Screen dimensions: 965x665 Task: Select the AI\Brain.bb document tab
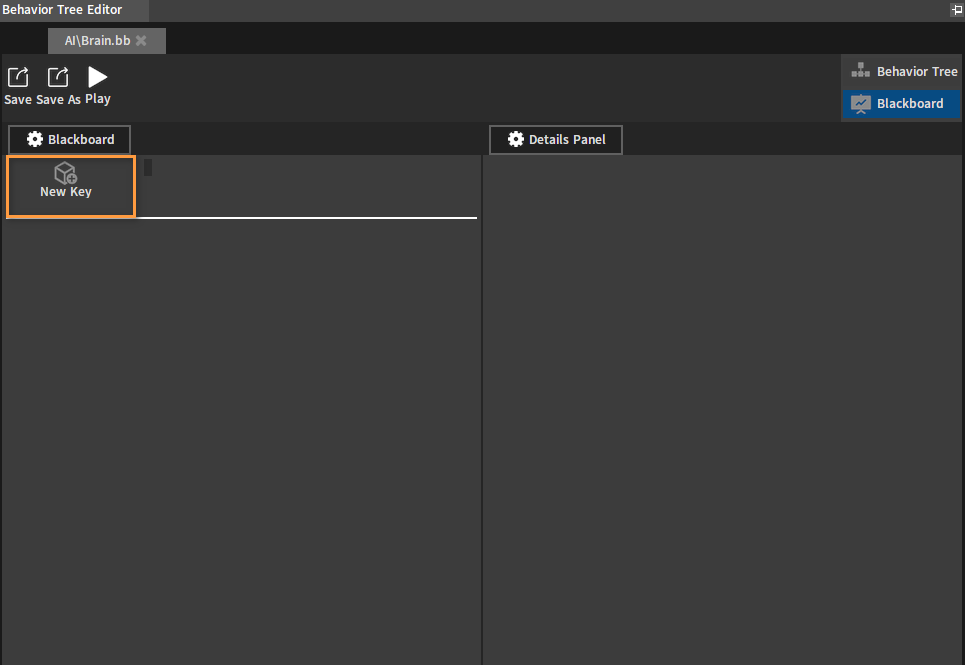[106, 41]
